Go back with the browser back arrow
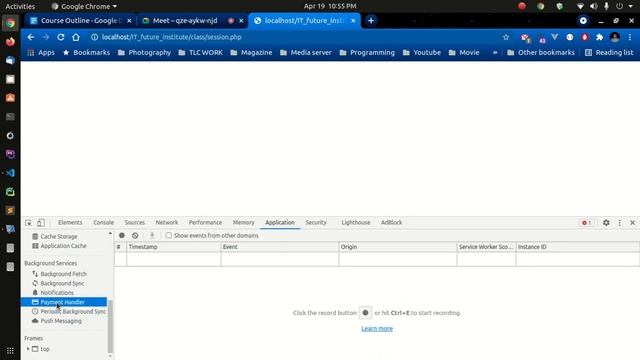 click(x=31, y=37)
